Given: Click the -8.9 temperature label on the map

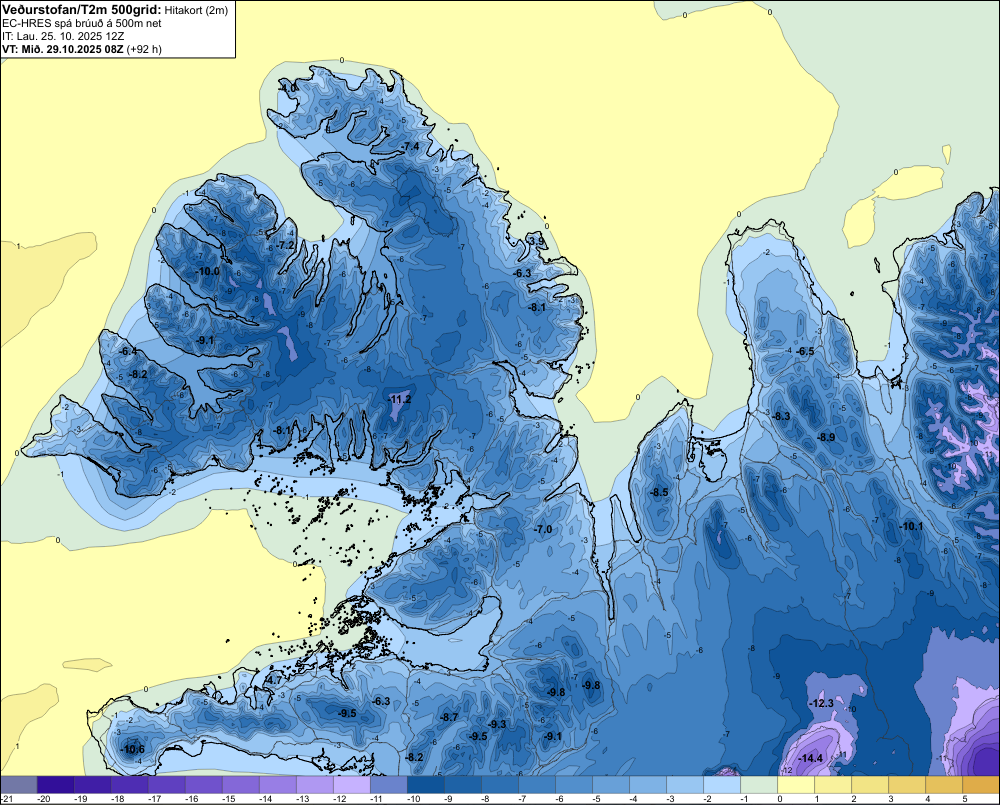Looking at the screenshot, I should [x=826, y=437].
